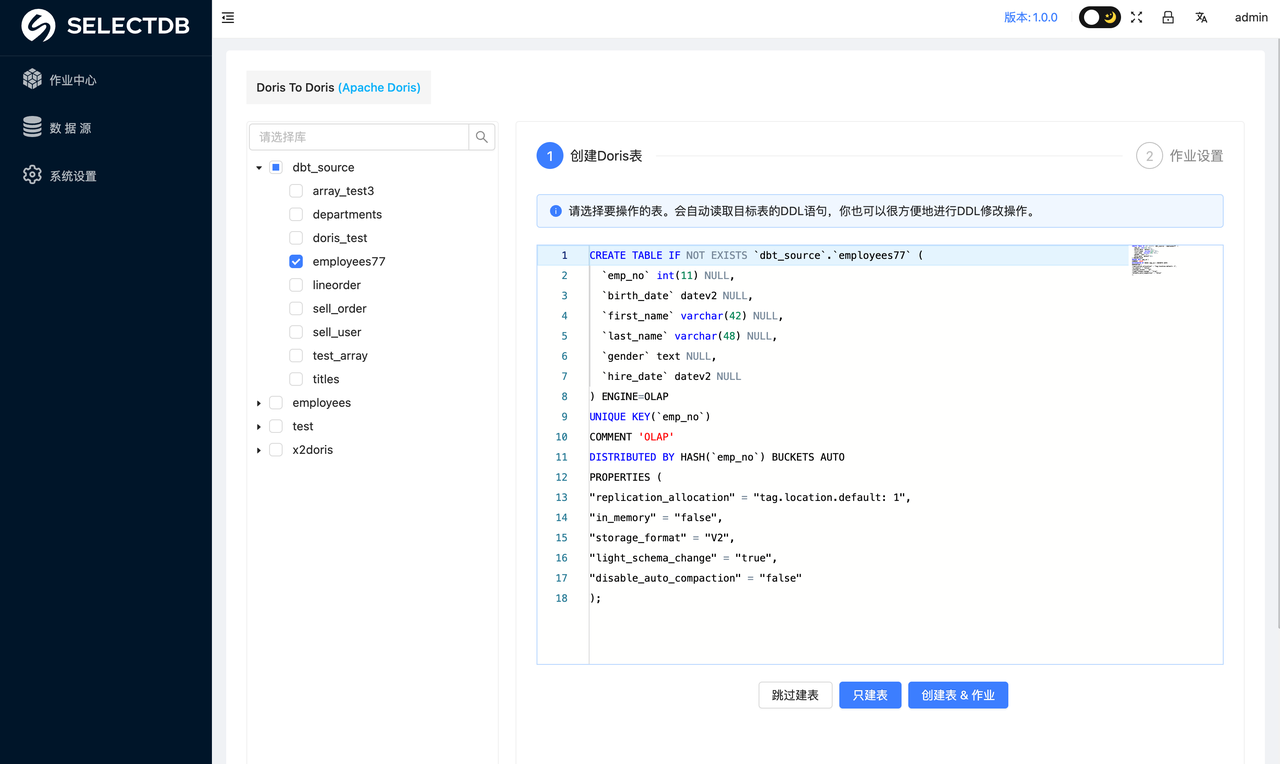Click the 创建表 & 作业 button
The image size is (1280, 764).
click(958, 695)
